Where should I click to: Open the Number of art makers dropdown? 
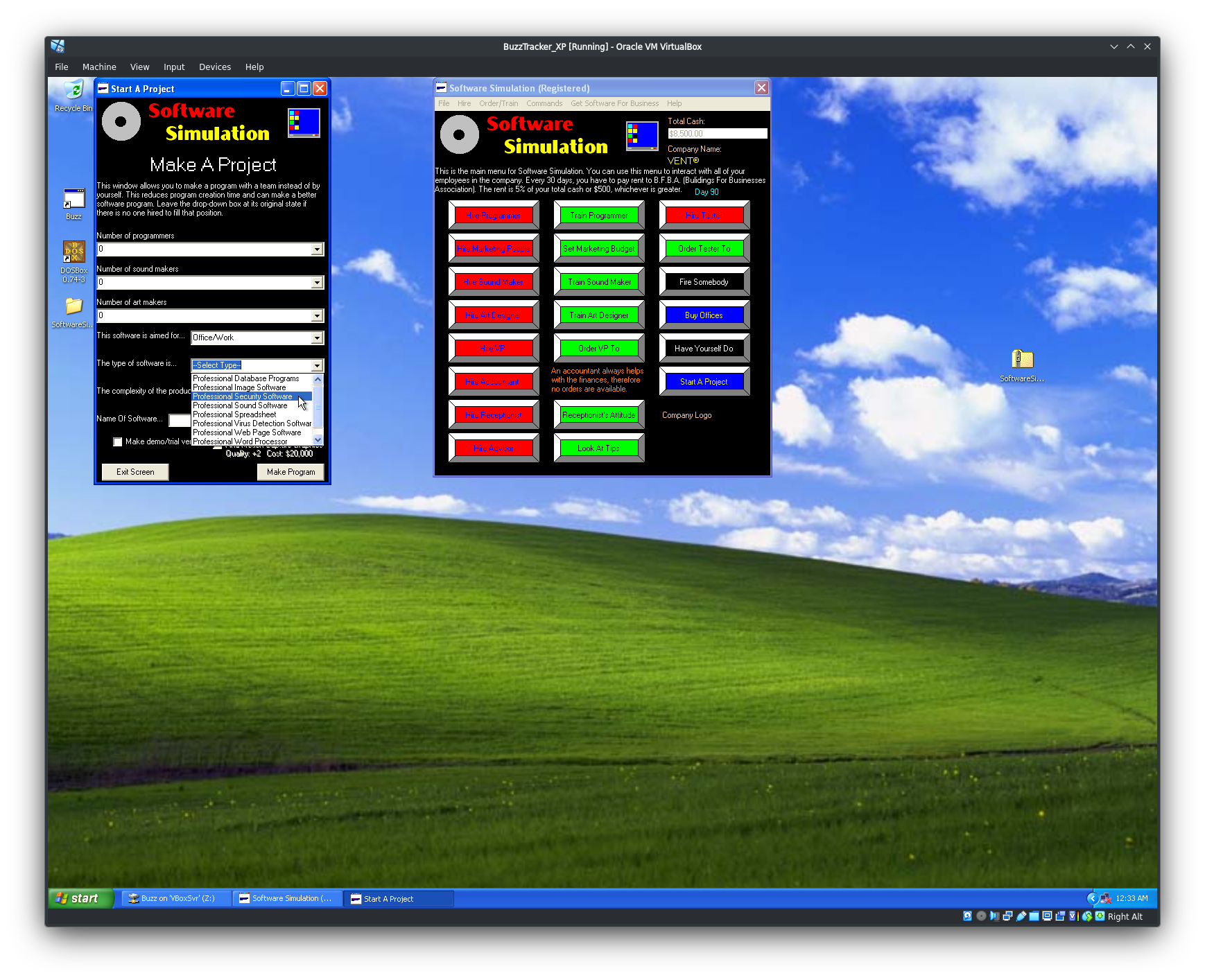pyautogui.click(x=317, y=315)
